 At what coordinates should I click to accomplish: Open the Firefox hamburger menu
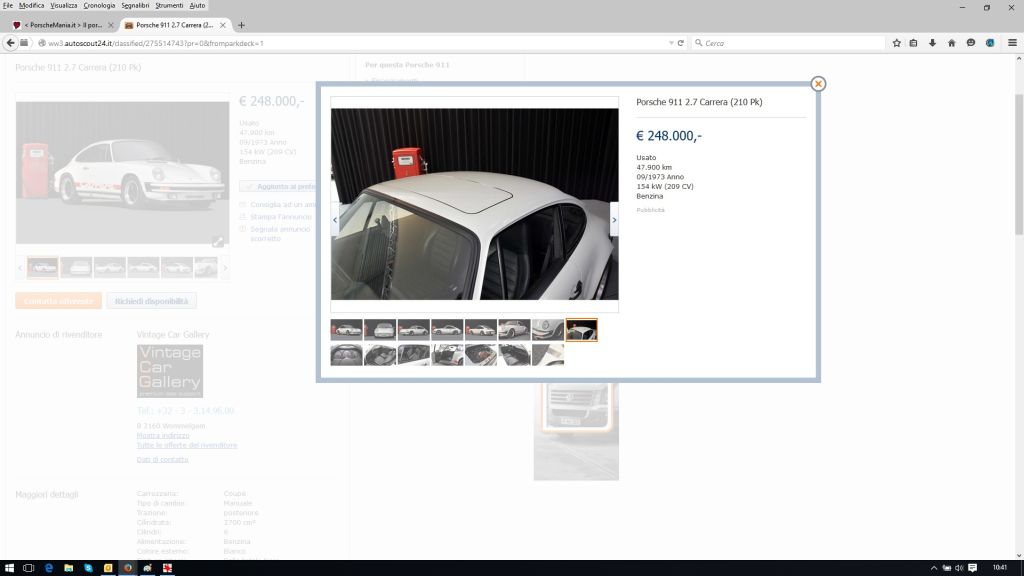pyautogui.click(x=1012, y=43)
